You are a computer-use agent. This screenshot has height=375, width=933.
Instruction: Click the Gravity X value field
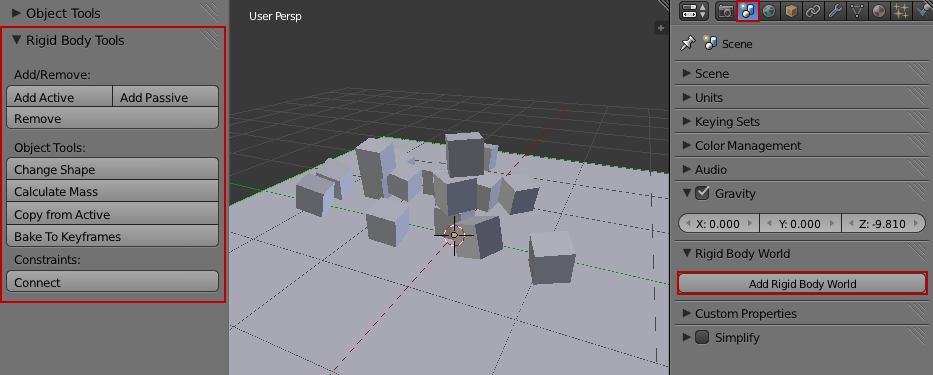(x=719, y=223)
